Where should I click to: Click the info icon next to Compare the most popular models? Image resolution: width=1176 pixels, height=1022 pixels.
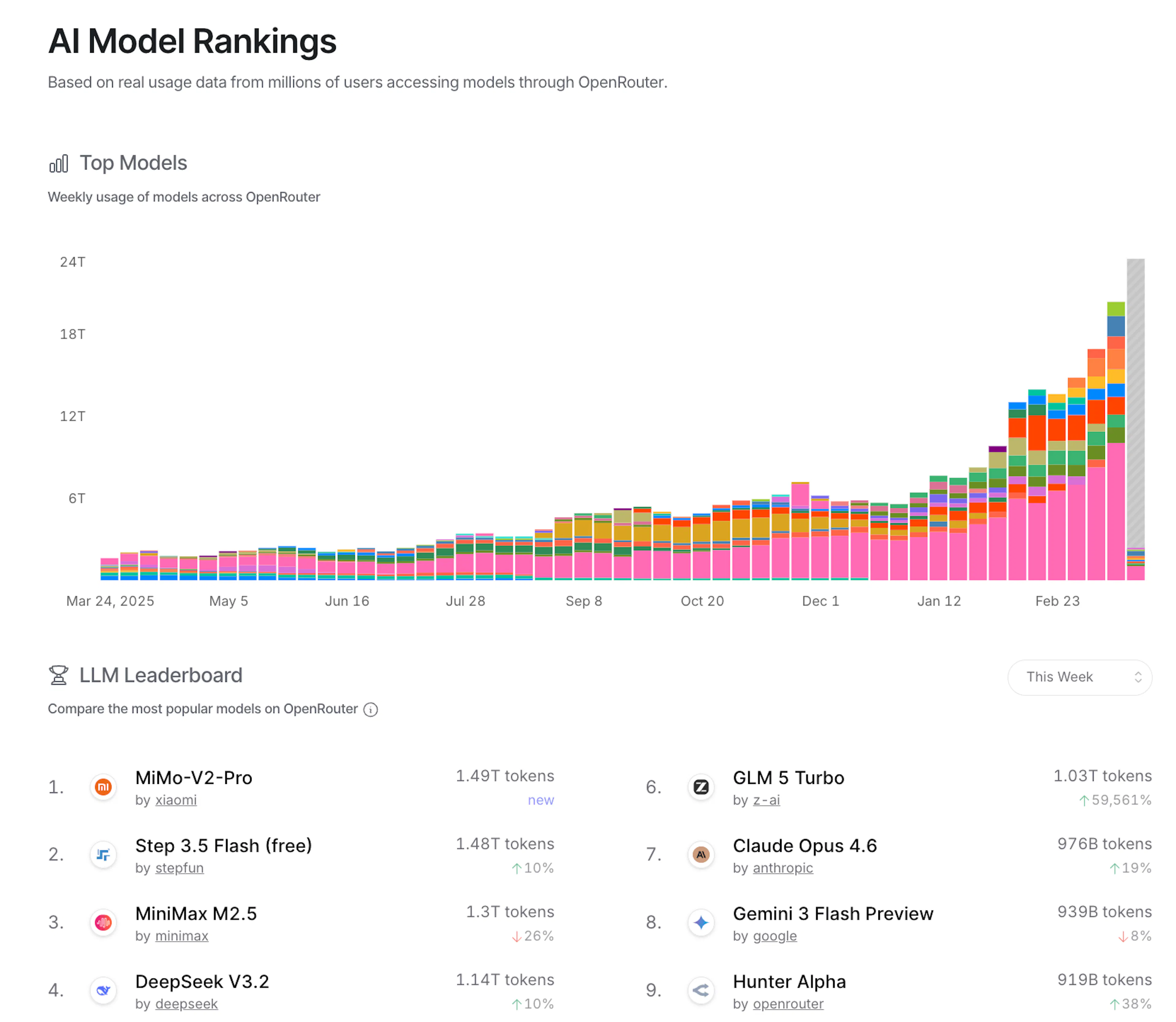click(x=371, y=710)
